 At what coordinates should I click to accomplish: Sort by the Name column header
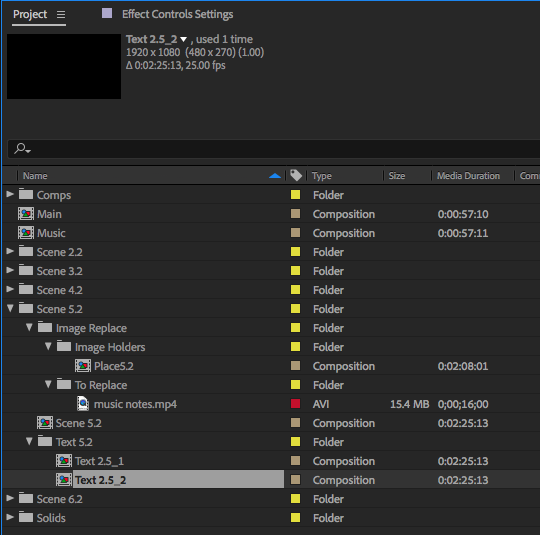click(x=35, y=176)
